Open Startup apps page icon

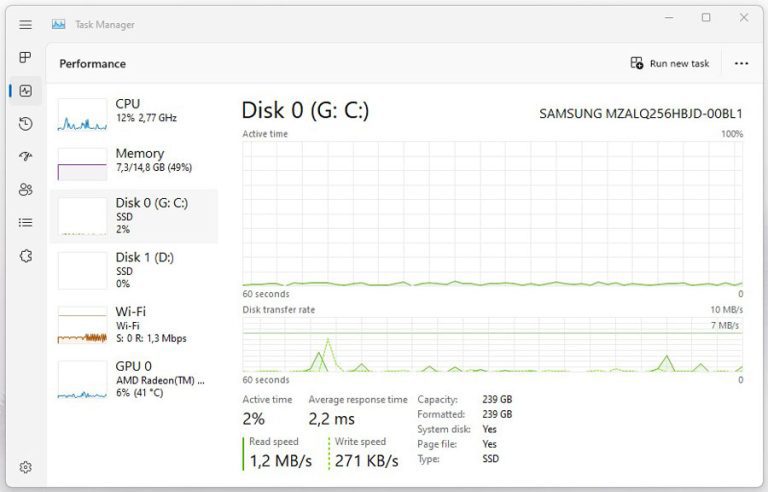(x=26, y=157)
